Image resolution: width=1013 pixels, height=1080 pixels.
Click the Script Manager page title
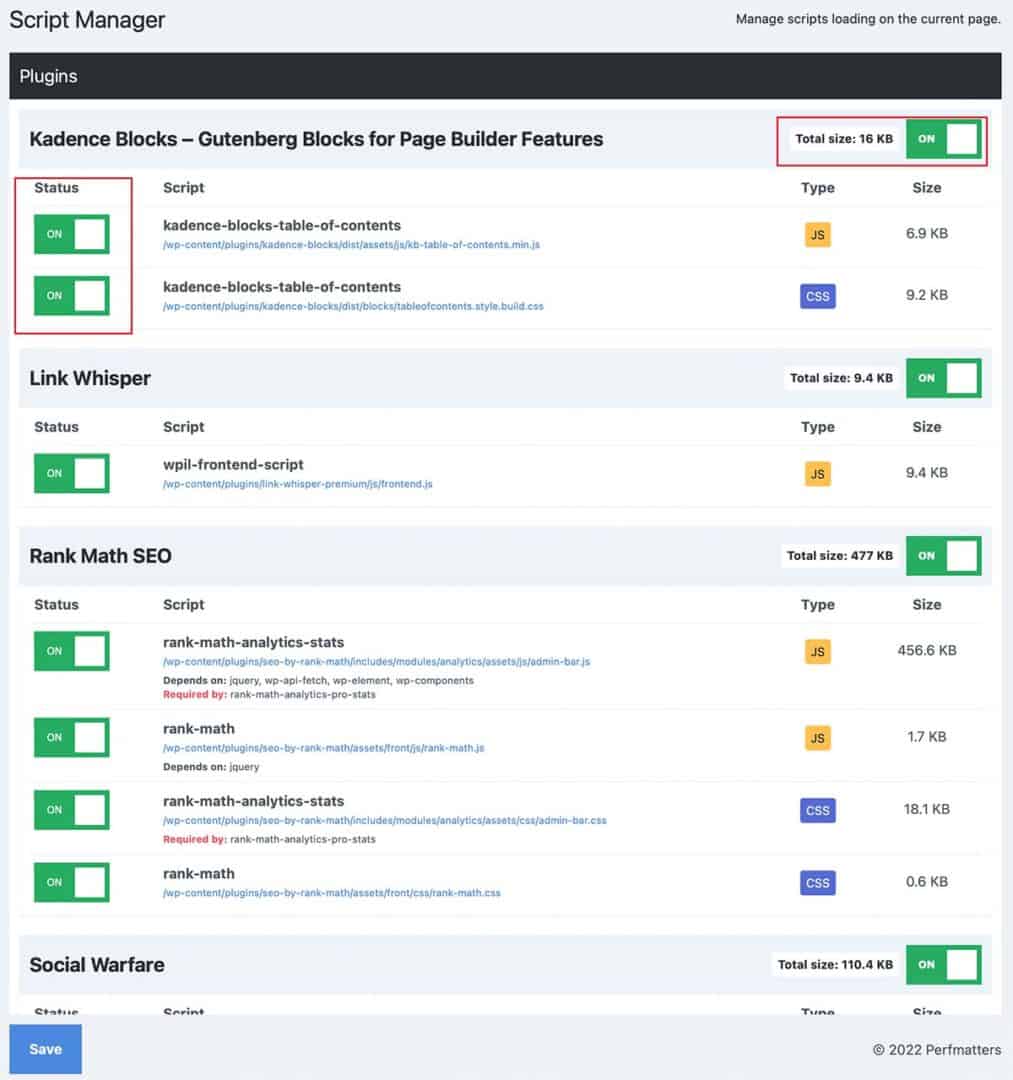pyautogui.click(x=87, y=20)
